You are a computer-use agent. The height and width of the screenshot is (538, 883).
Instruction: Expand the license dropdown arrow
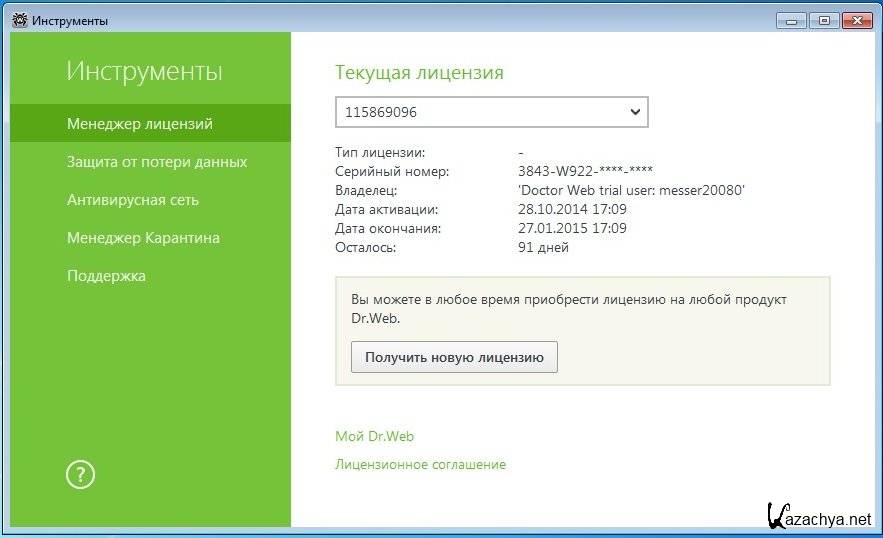click(x=635, y=113)
